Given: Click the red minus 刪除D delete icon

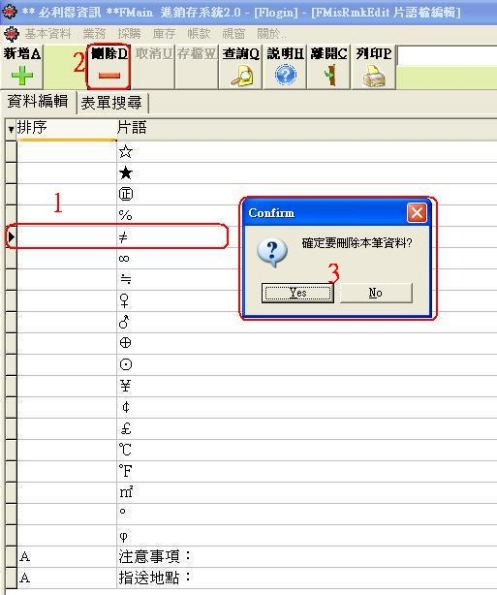Looking at the screenshot, I should tap(109, 76).
